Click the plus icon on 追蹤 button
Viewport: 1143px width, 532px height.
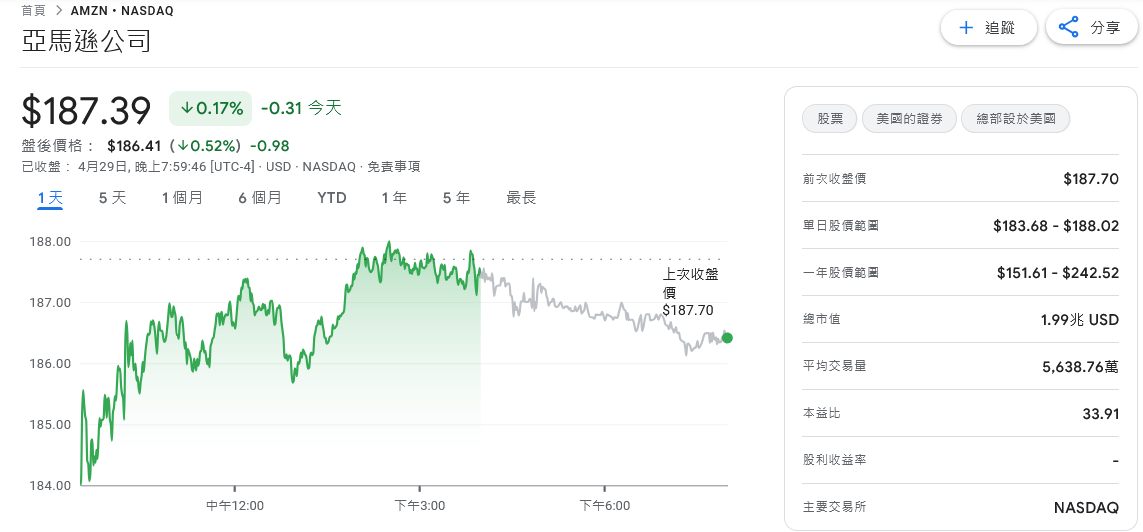tap(966, 28)
